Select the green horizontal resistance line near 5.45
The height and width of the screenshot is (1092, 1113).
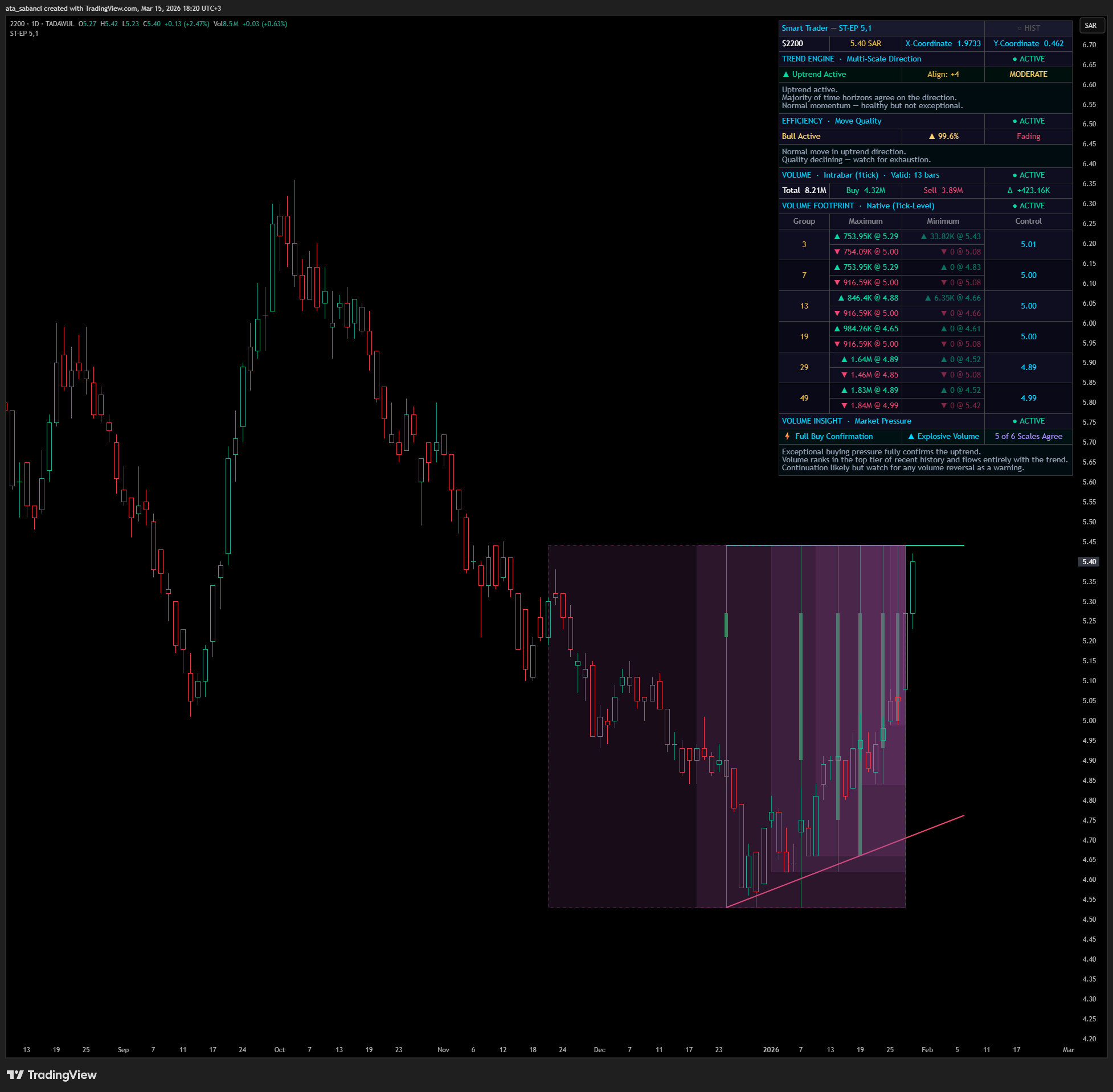845,545
